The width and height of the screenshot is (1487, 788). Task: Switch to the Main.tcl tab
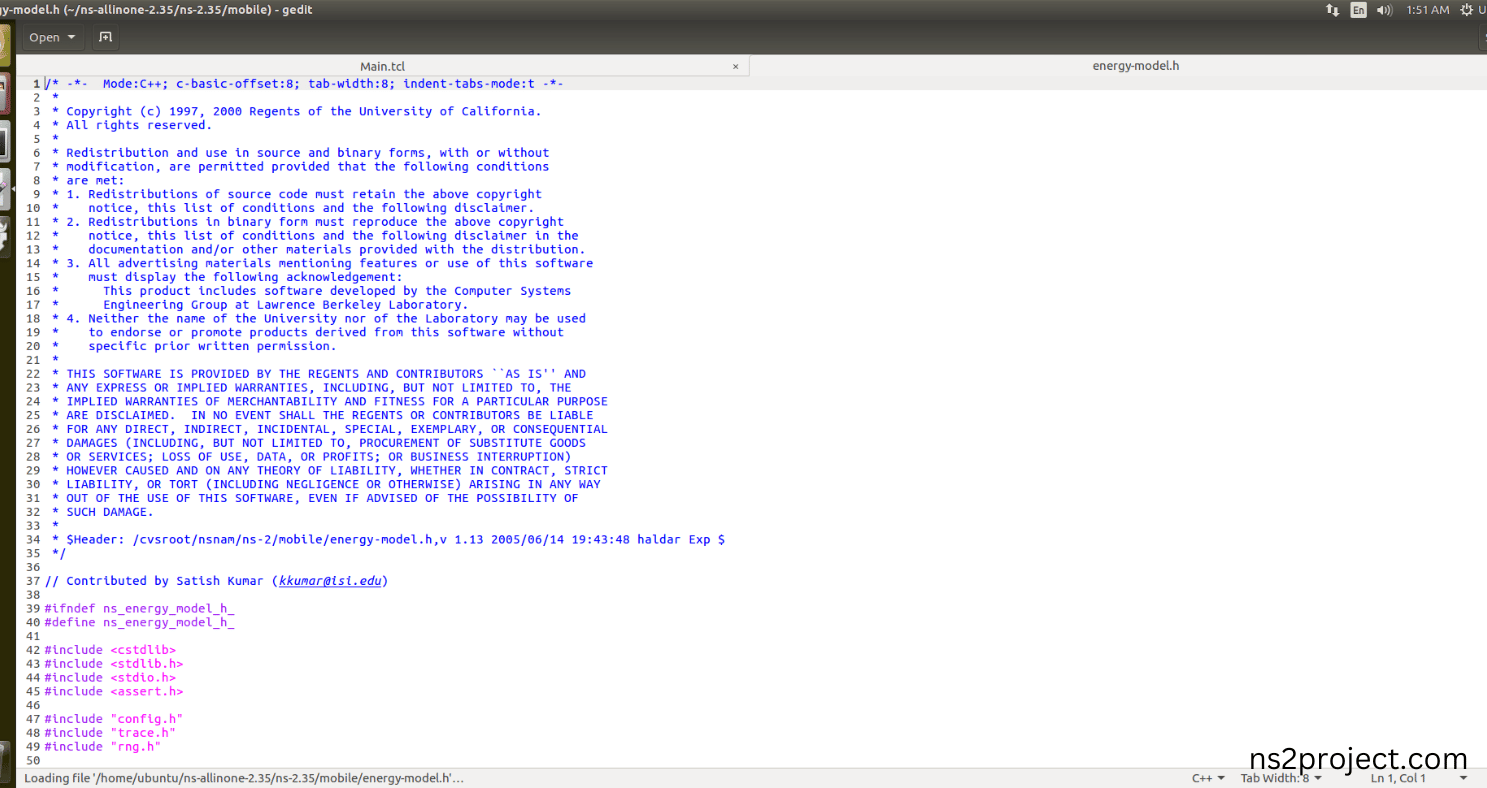tap(383, 66)
